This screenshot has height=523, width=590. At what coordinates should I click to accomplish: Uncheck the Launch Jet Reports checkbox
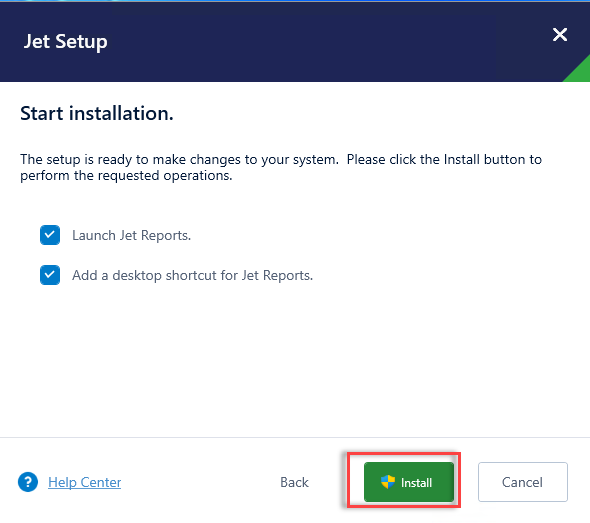pyautogui.click(x=50, y=235)
